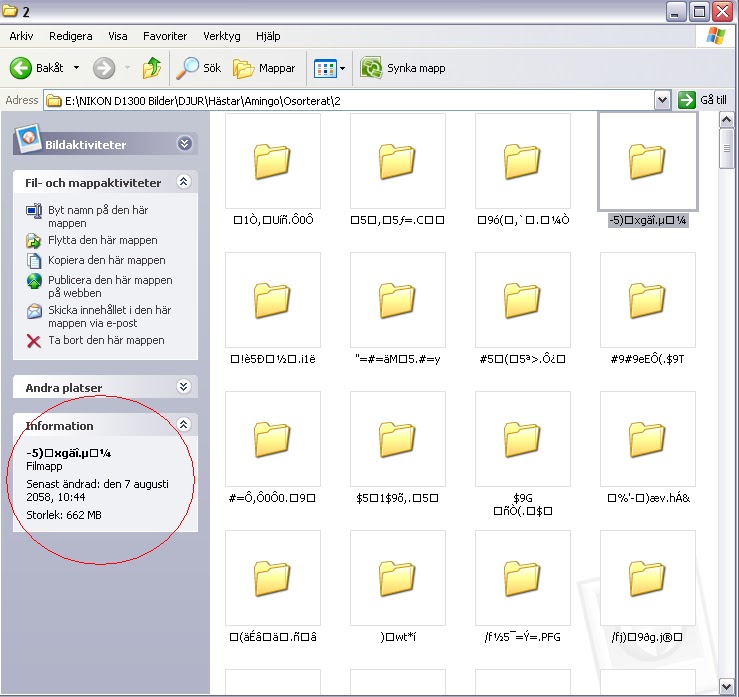Open the address bar path dropdown
The width and height of the screenshot is (739, 697).
click(662, 100)
